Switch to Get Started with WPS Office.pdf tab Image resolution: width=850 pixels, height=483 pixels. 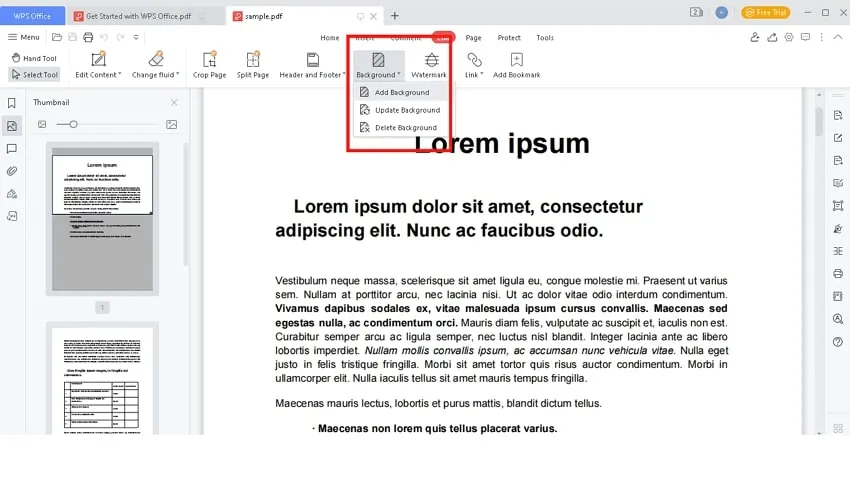pos(139,16)
